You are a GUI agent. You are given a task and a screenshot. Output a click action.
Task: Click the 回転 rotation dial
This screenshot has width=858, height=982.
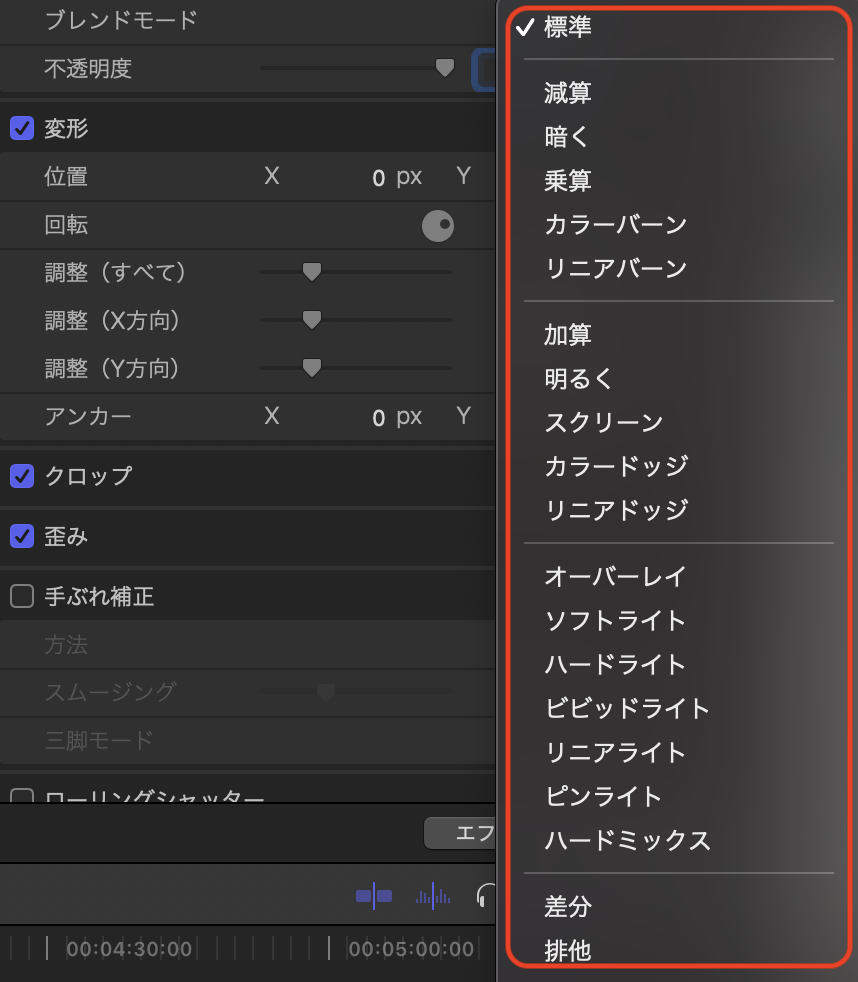(x=438, y=225)
